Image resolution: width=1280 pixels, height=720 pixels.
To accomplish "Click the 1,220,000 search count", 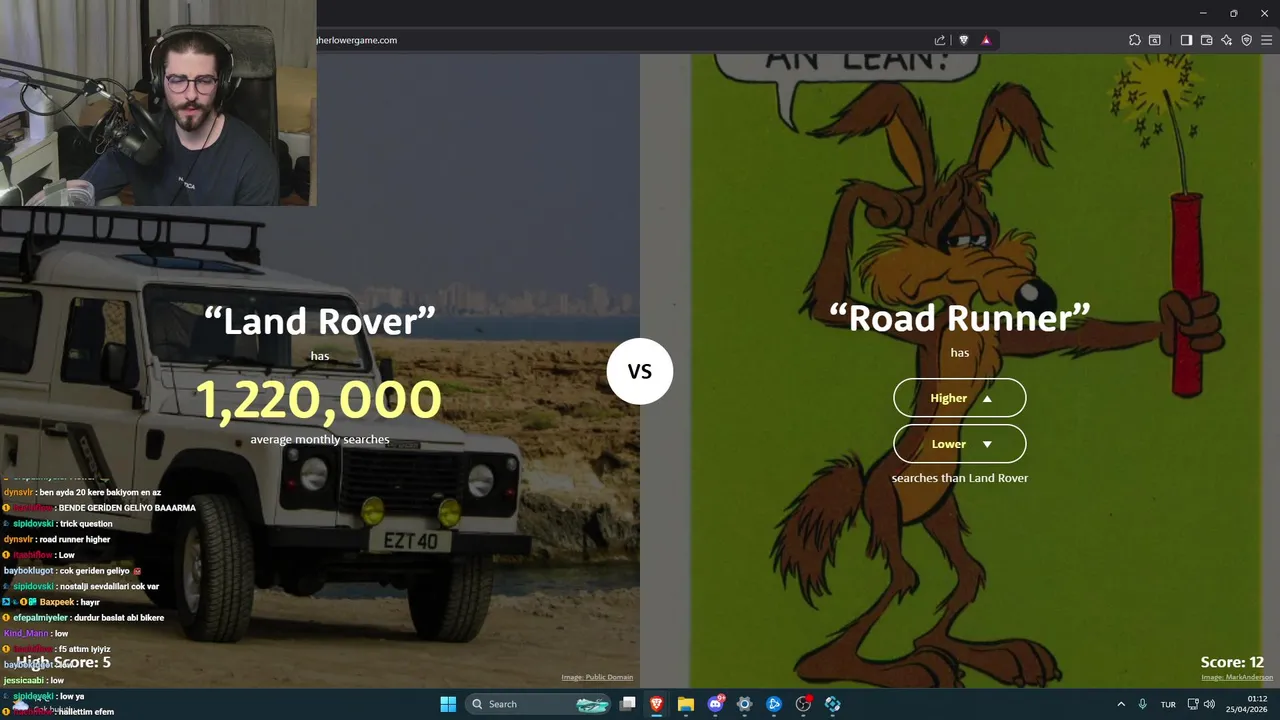I will coord(319,399).
